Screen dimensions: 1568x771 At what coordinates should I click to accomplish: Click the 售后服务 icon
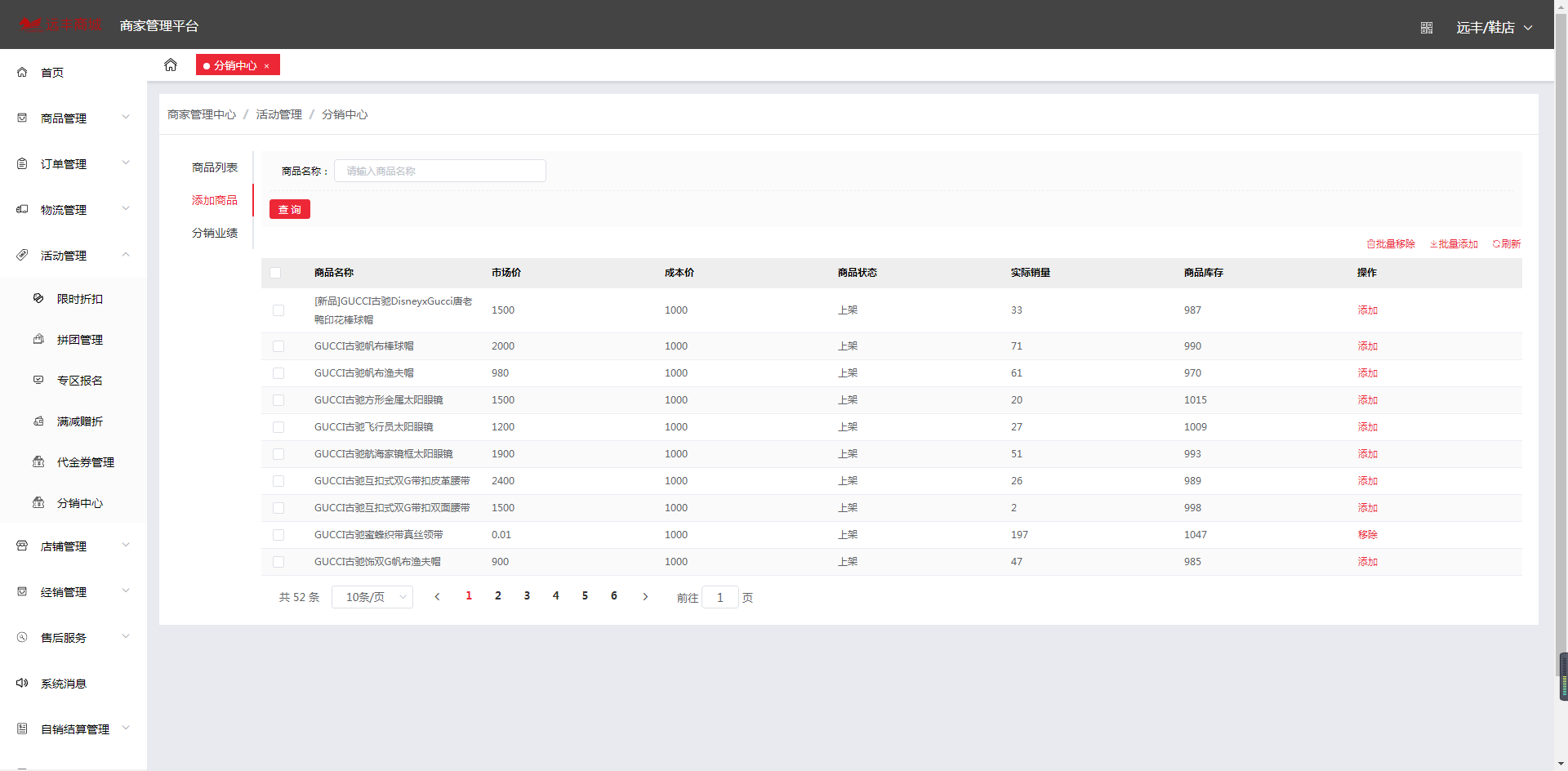(22, 637)
